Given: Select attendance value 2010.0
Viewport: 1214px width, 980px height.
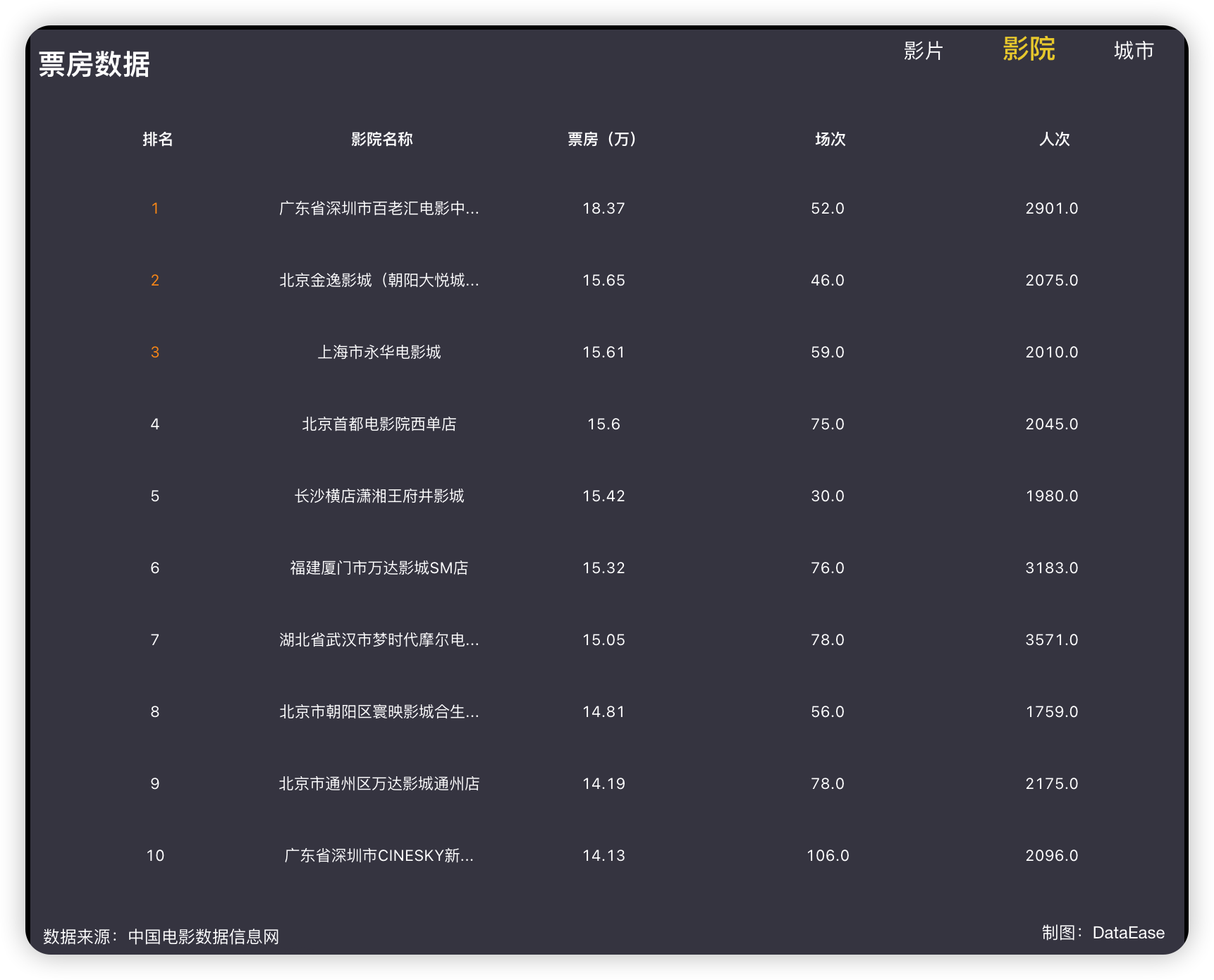Looking at the screenshot, I should click(1052, 353).
